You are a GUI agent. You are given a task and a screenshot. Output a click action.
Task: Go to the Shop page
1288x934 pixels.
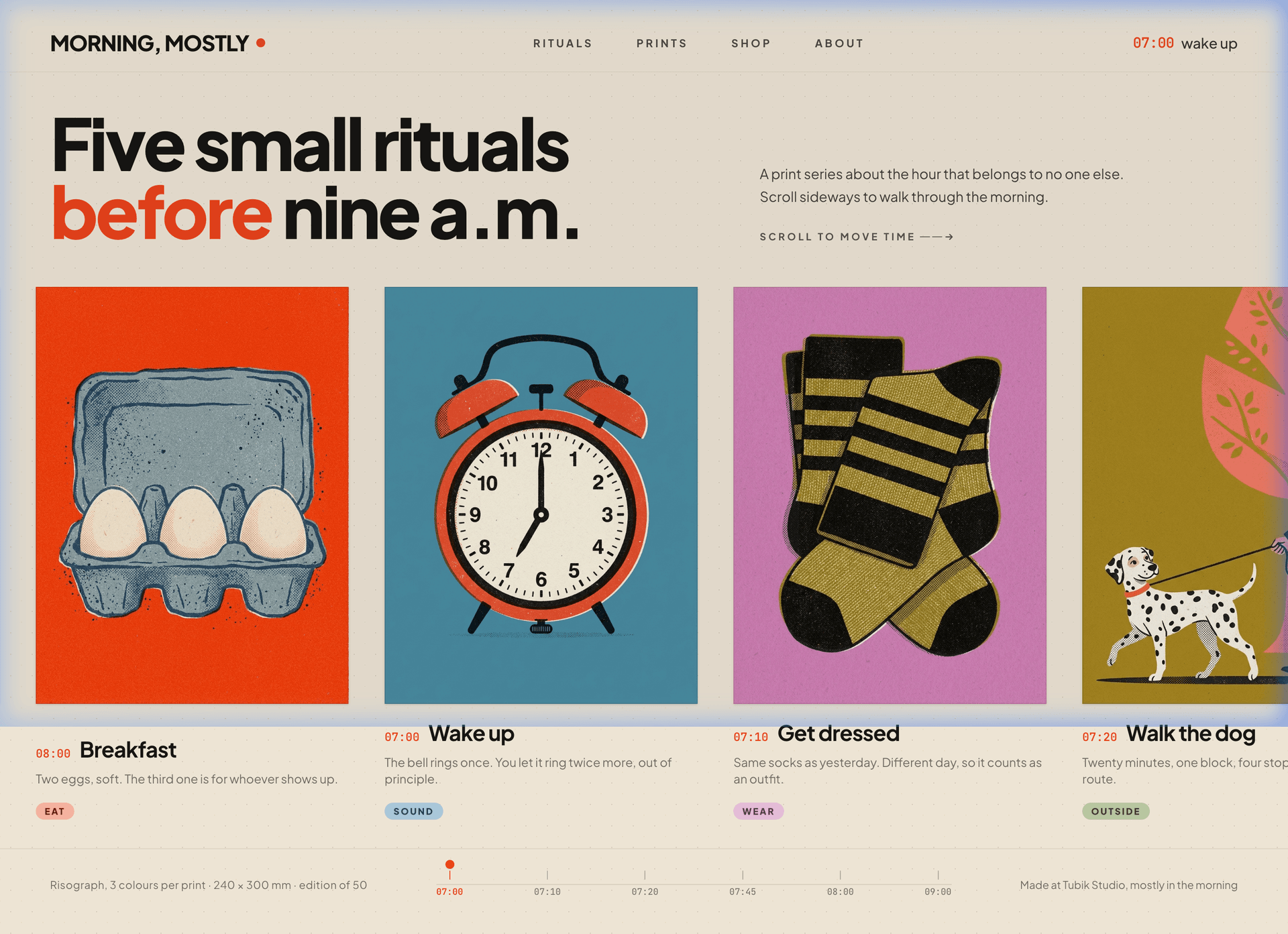click(x=751, y=44)
